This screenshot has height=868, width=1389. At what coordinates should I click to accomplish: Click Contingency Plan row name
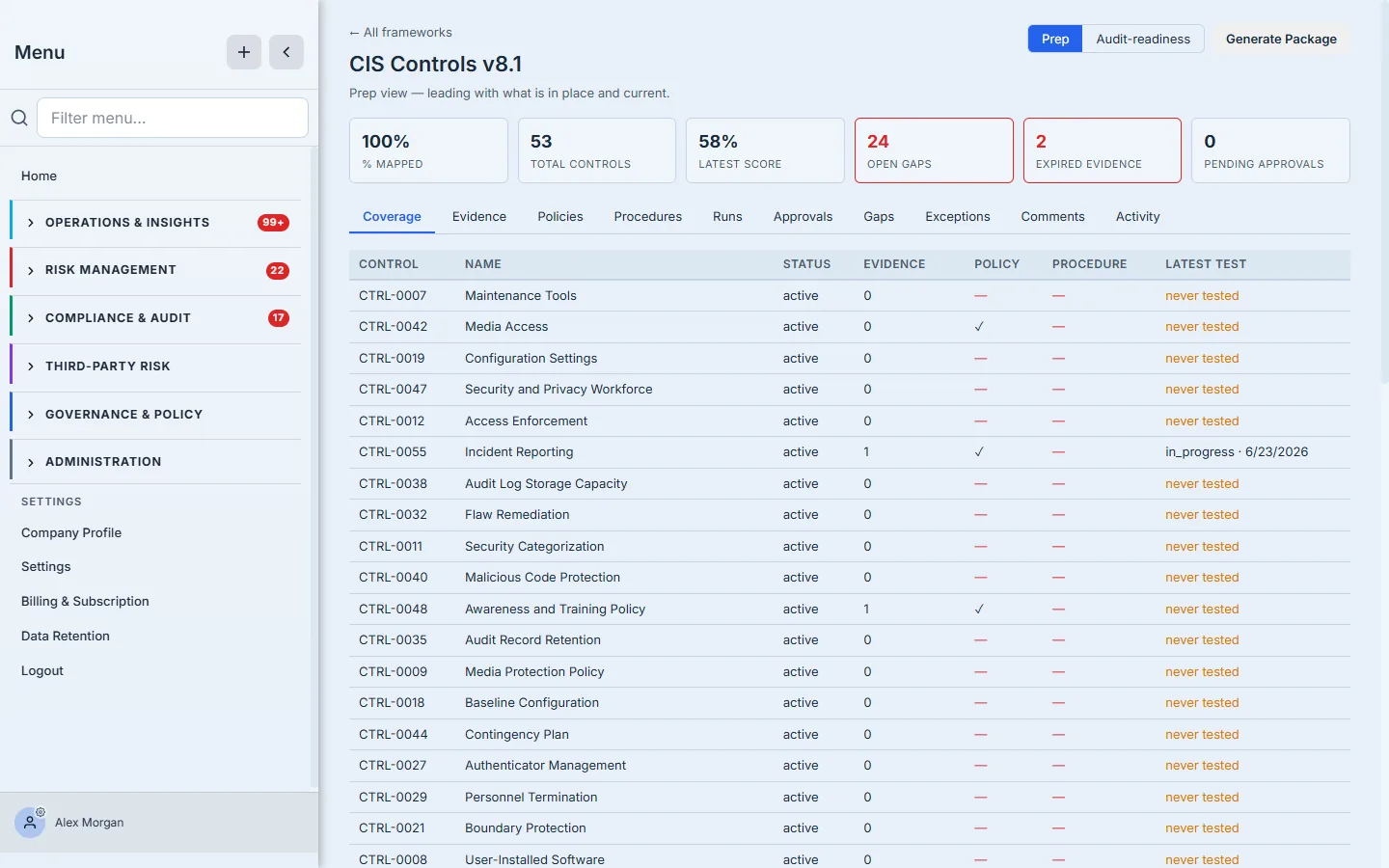pos(517,735)
